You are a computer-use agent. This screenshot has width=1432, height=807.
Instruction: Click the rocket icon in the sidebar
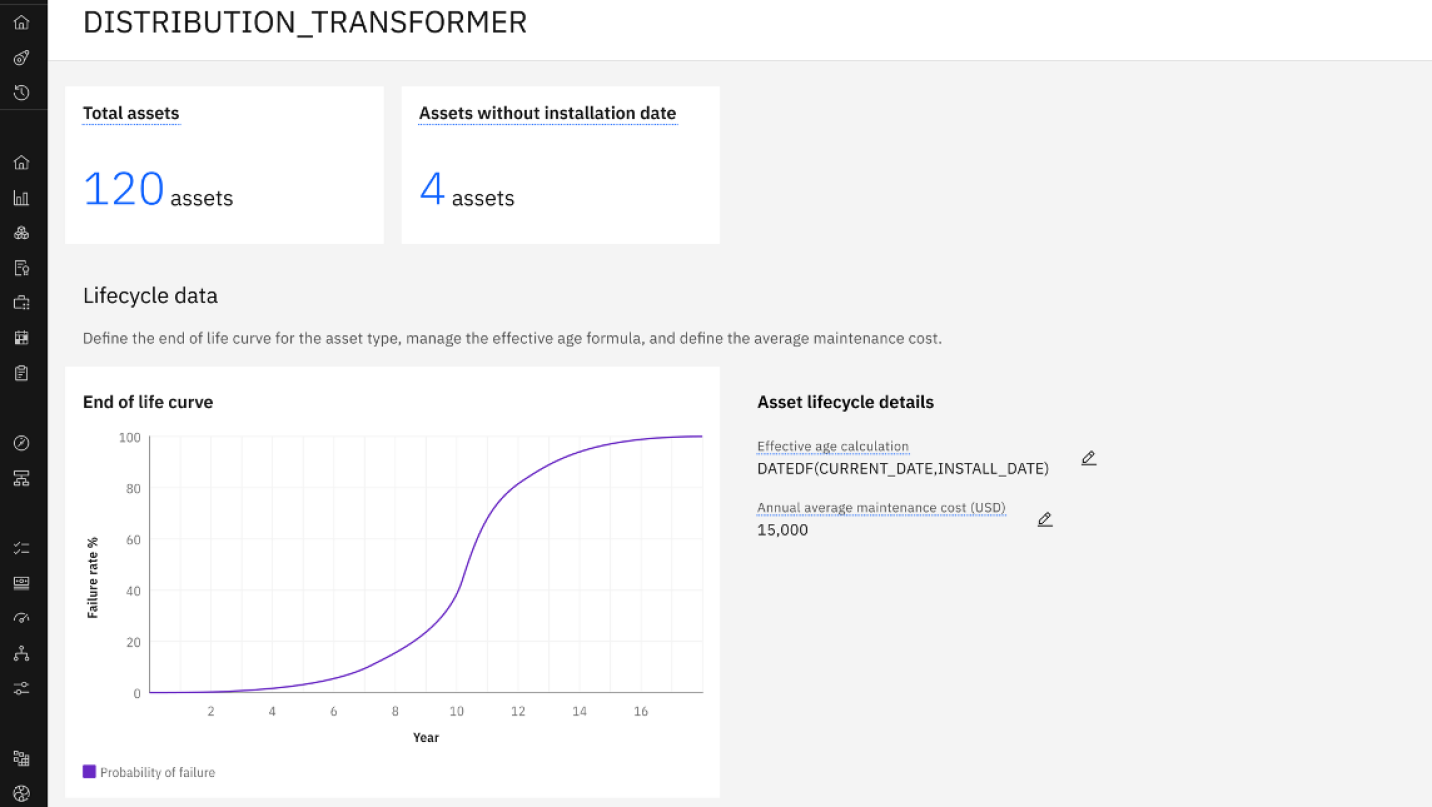[21, 58]
